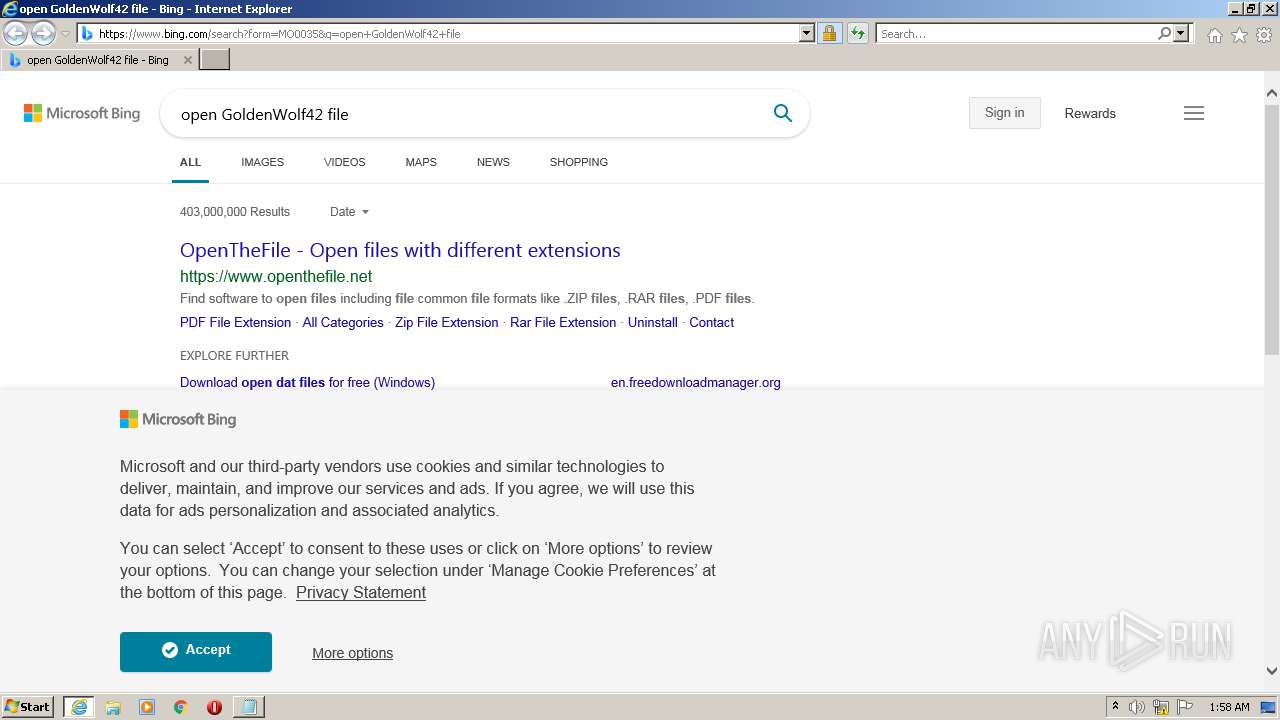1280x720 pixels.
Task: Open the All Categories sublink
Action: 343,323
